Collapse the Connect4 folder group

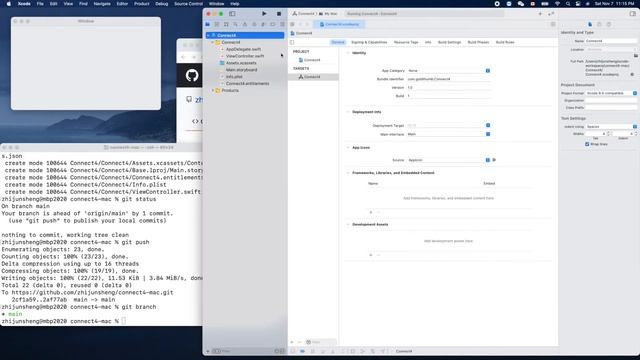(213, 42)
